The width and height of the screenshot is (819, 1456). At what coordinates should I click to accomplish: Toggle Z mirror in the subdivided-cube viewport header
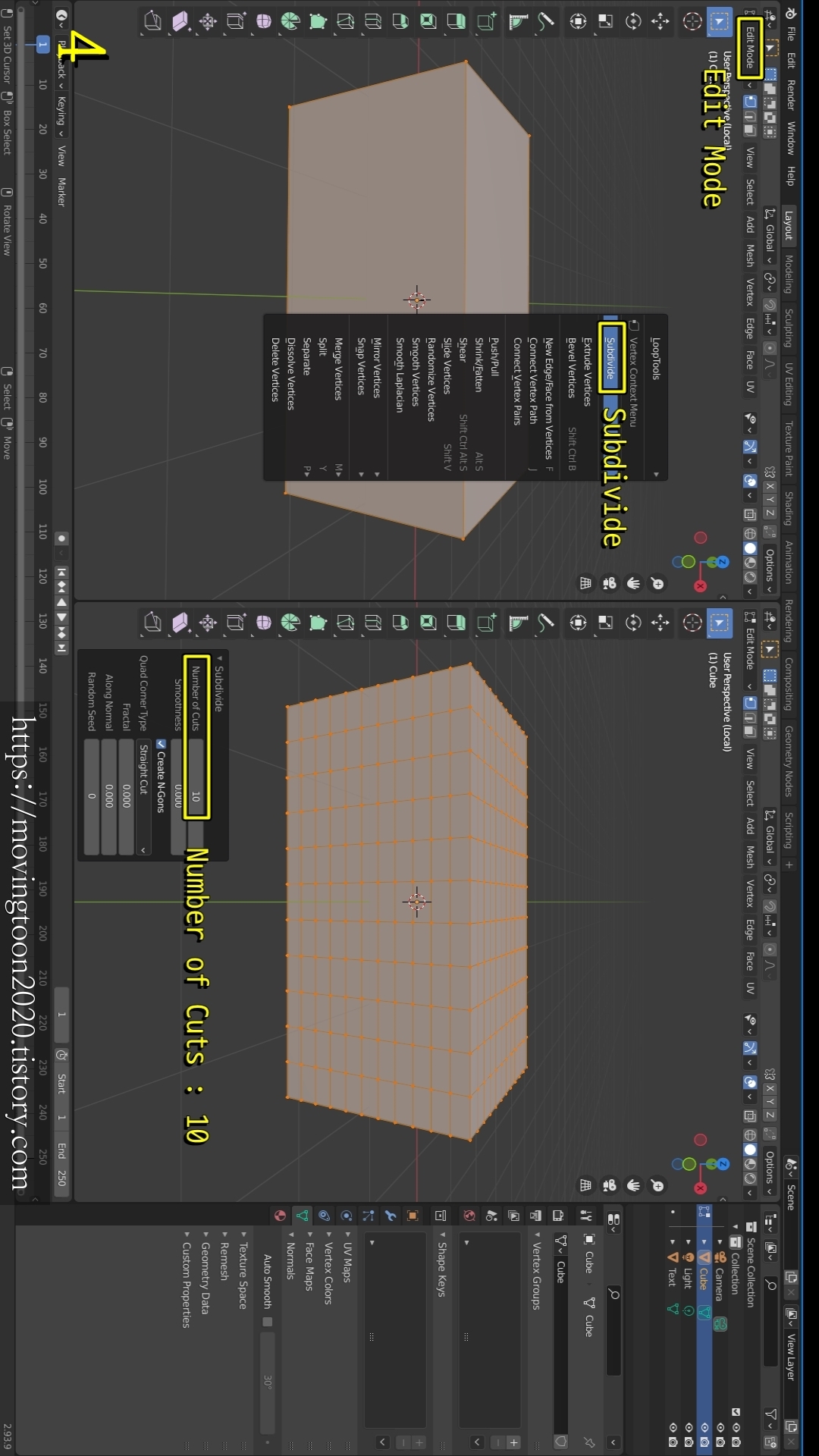770,1115
